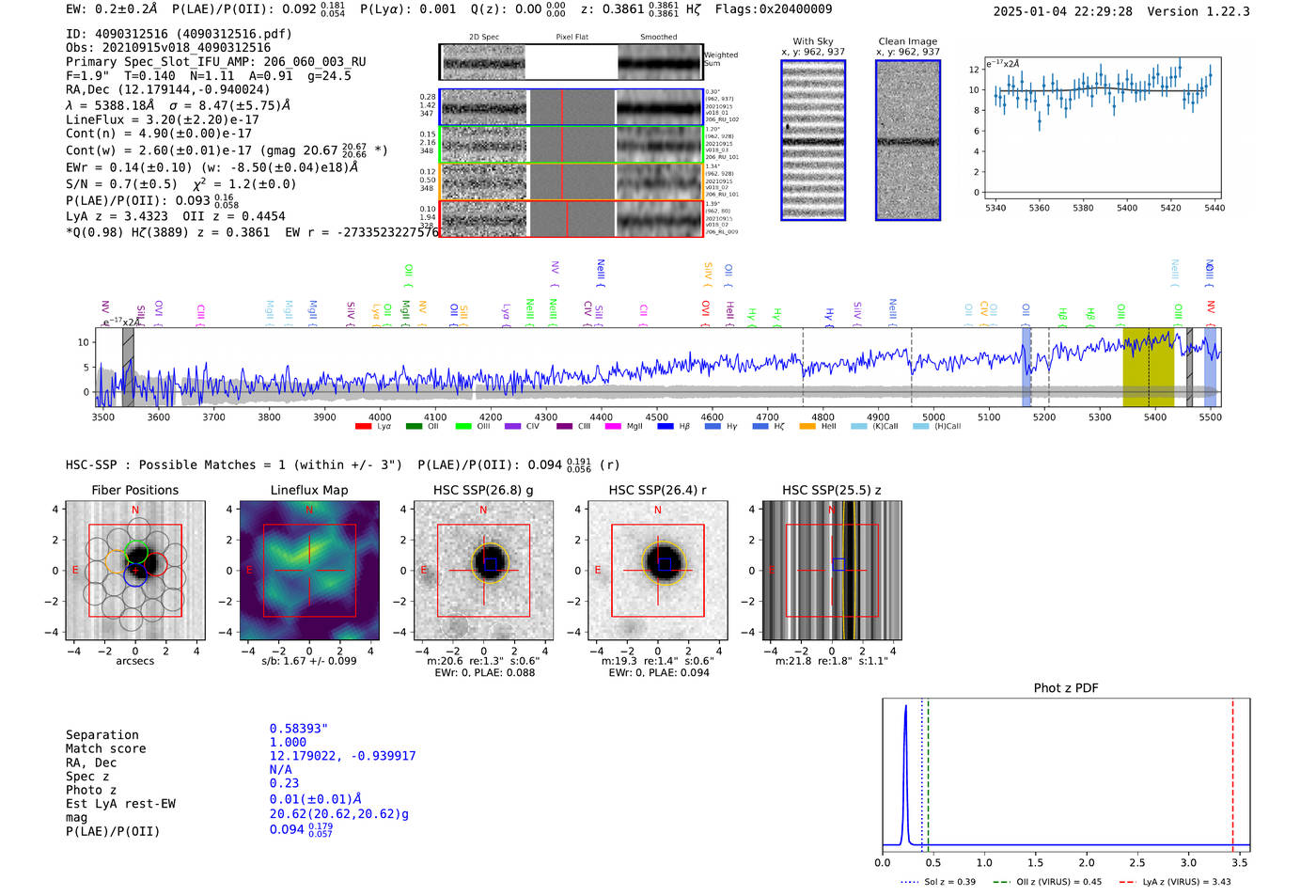Click the s/b: 1.67 +/- 0.099 caption
The height and width of the screenshot is (896, 1316).
pos(309,661)
